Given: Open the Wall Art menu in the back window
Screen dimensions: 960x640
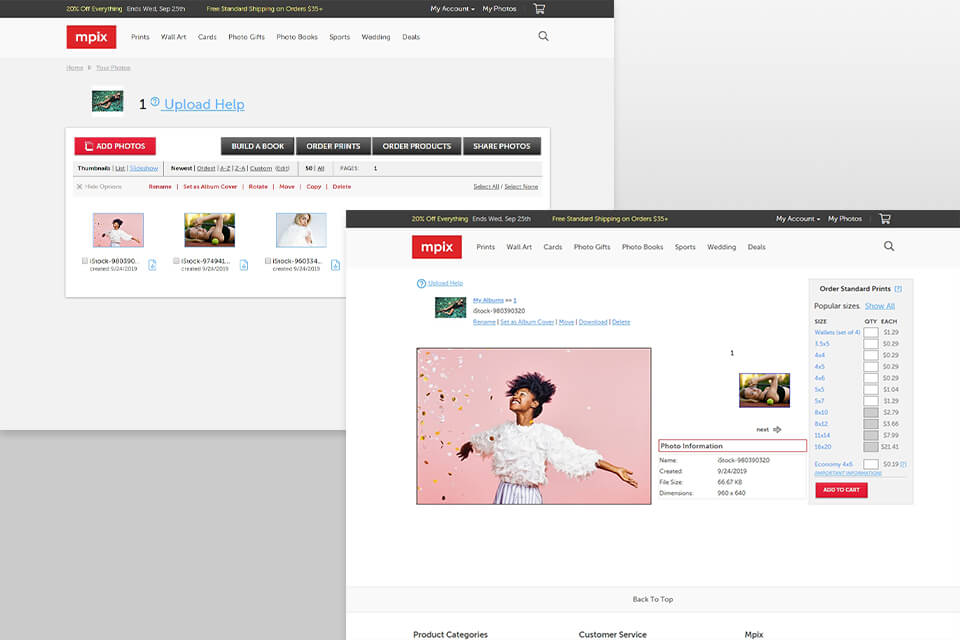Looking at the screenshot, I should (x=173, y=37).
